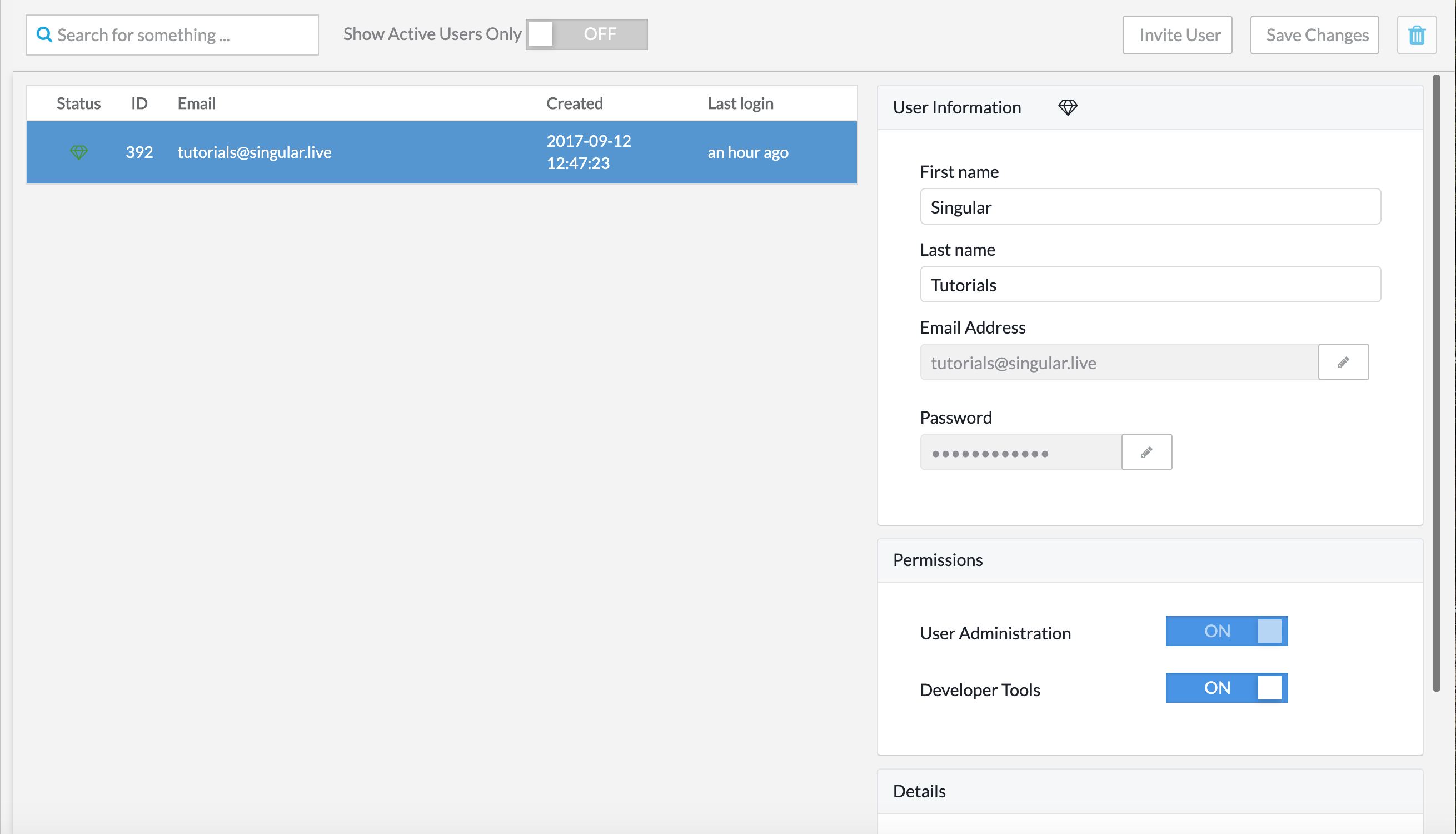The image size is (1456, 834).
Task: Click the ID 392 cell
Action: coord(139,152)
